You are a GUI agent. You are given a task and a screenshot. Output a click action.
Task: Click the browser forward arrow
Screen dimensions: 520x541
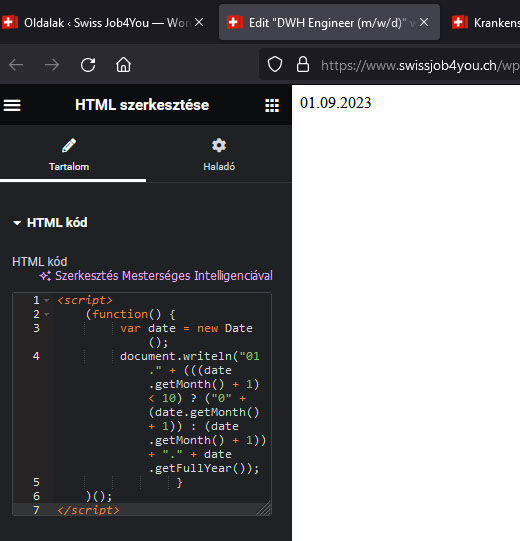coord(52,65)
